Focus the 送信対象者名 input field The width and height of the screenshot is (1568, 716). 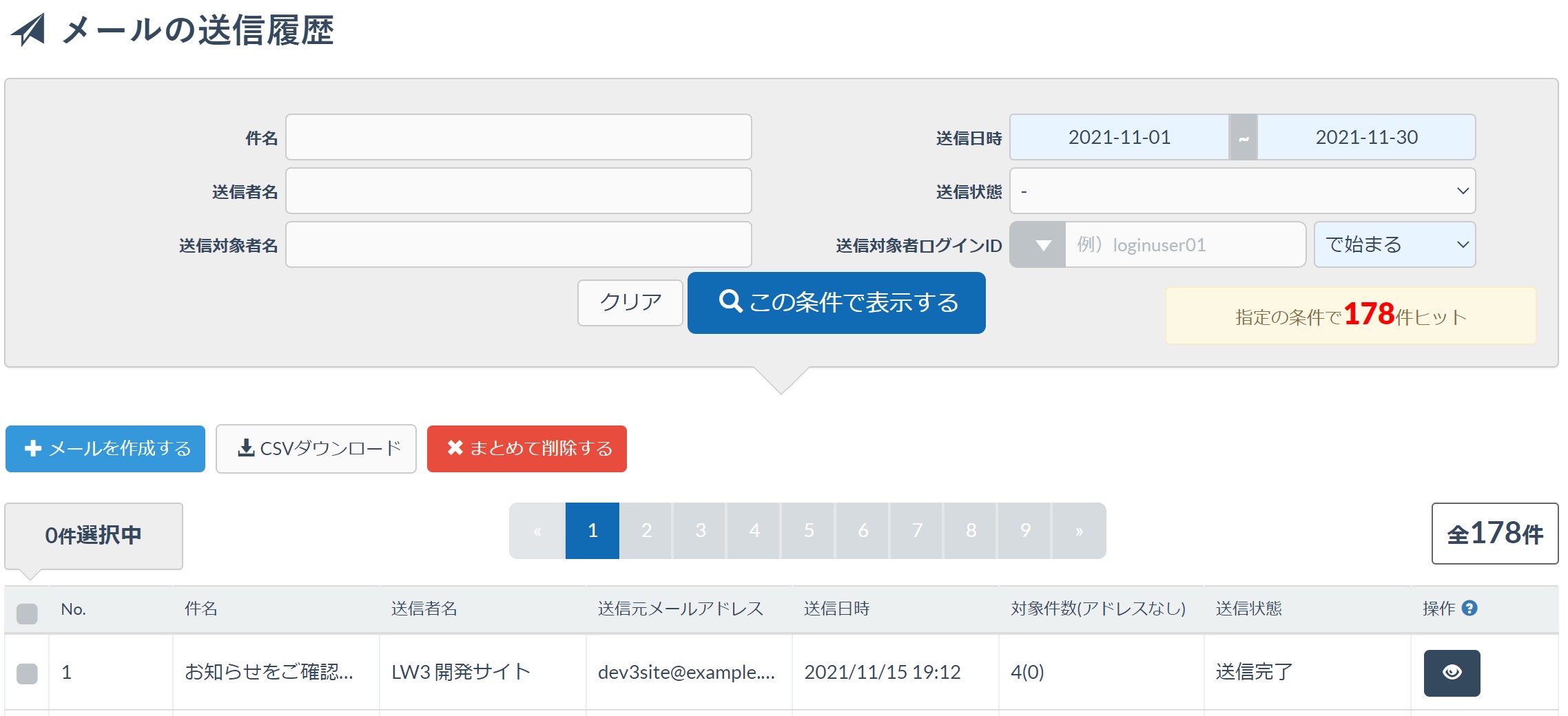click(x=519, y=244)
